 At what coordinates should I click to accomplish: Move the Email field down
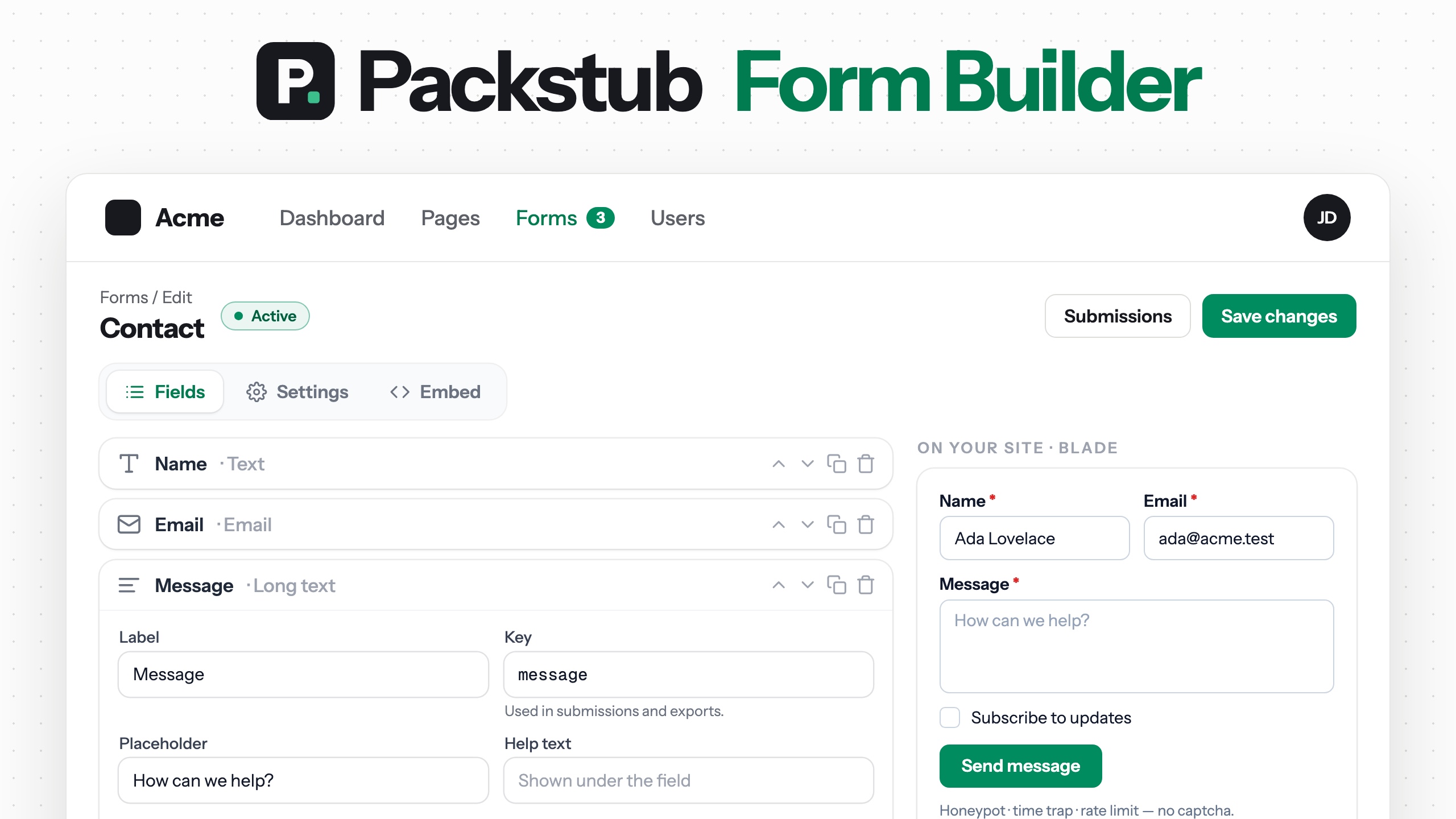click(807, 524)
